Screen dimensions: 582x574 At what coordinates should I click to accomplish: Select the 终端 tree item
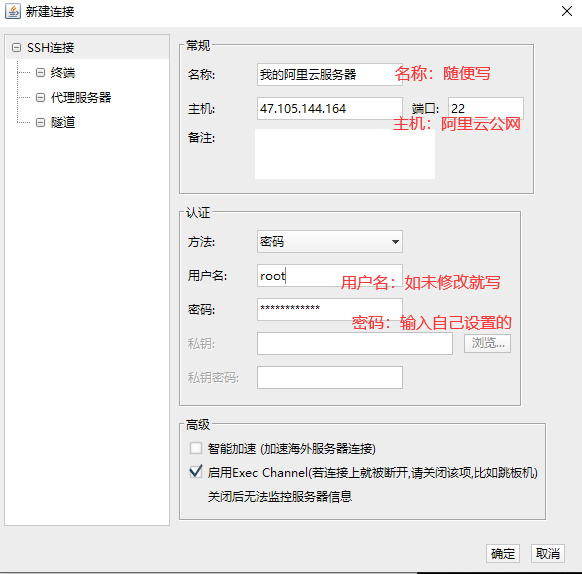pyautogui.click(x=63, y=72)
